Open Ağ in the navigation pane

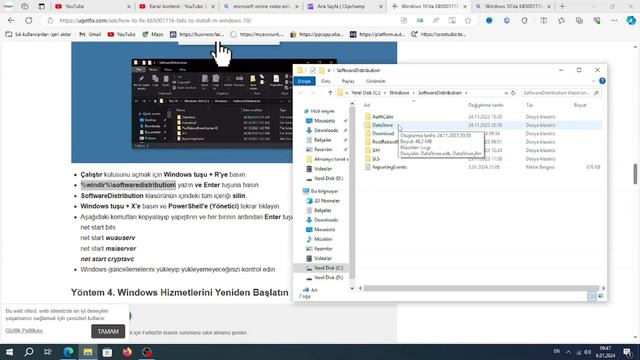pyautogui.click(x=313, y=290)
